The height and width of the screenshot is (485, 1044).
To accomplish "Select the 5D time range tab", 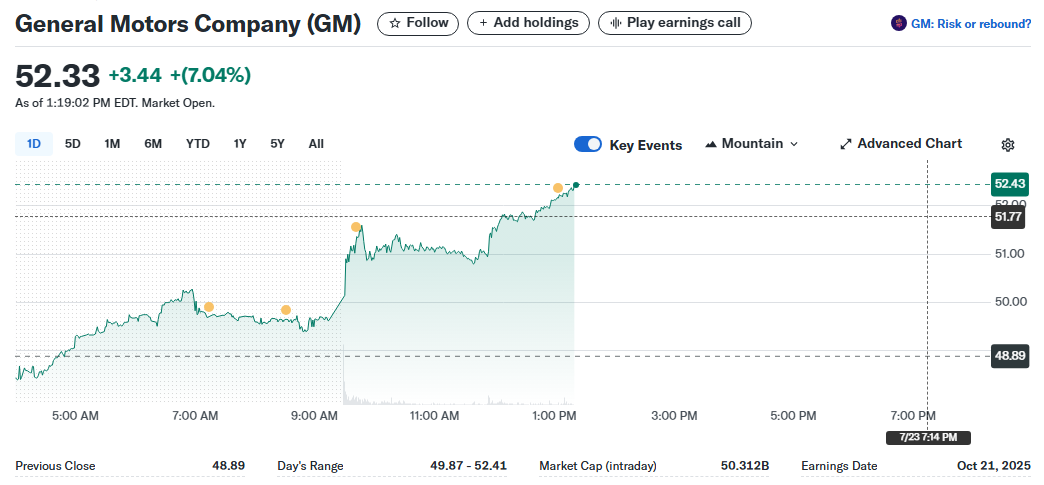I will click(x=73, y=144).
